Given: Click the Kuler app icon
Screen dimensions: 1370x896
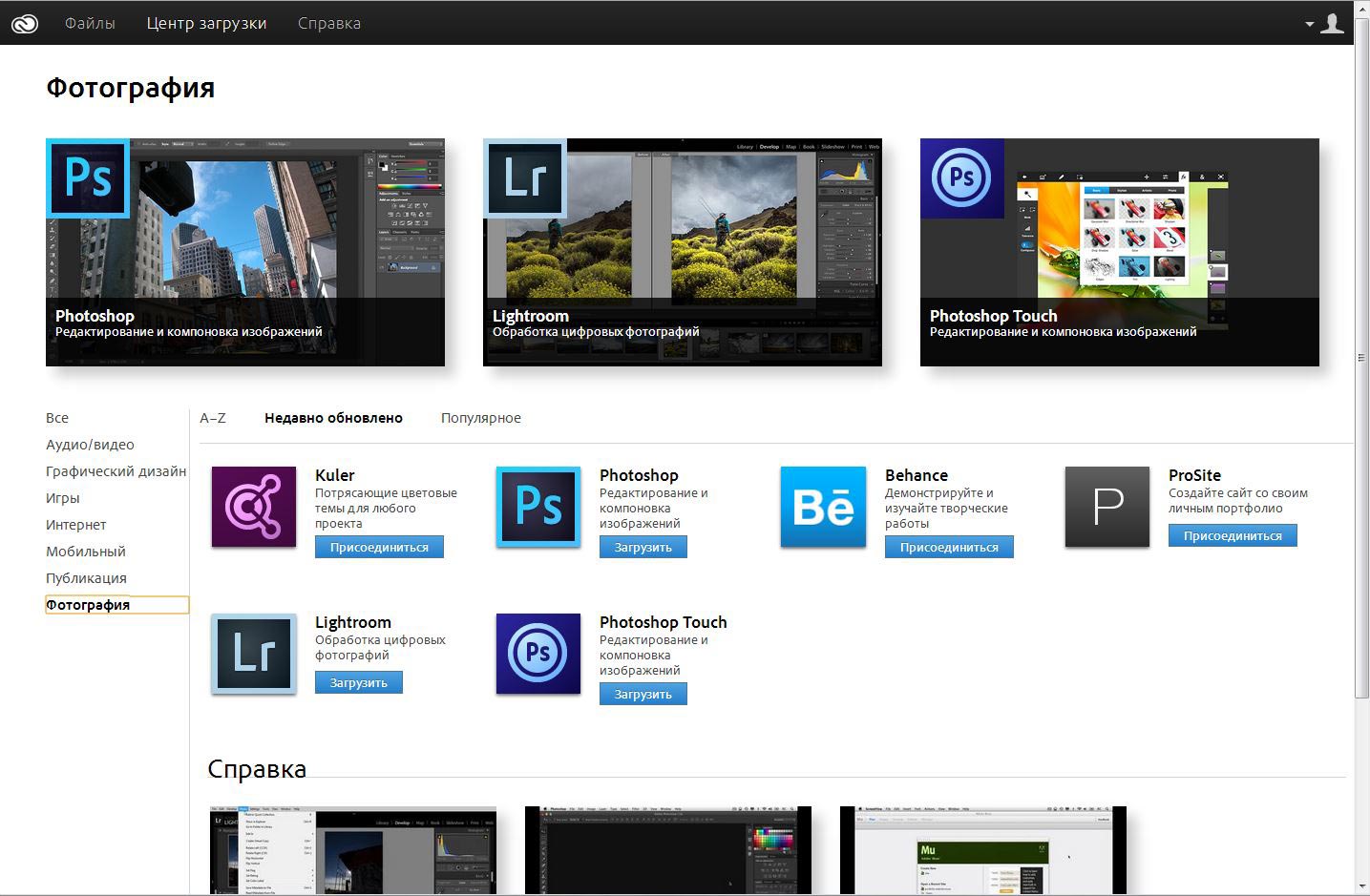Looking at the screenshot, I should (254, 507).
